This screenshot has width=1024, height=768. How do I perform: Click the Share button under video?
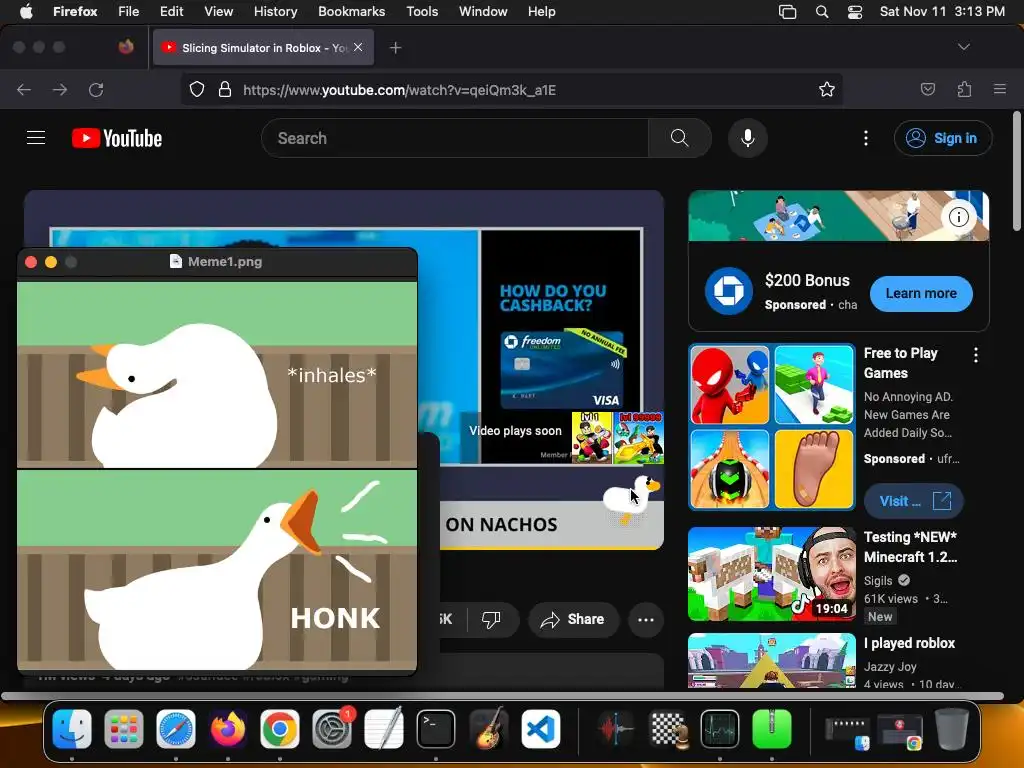tap(573, 619)
